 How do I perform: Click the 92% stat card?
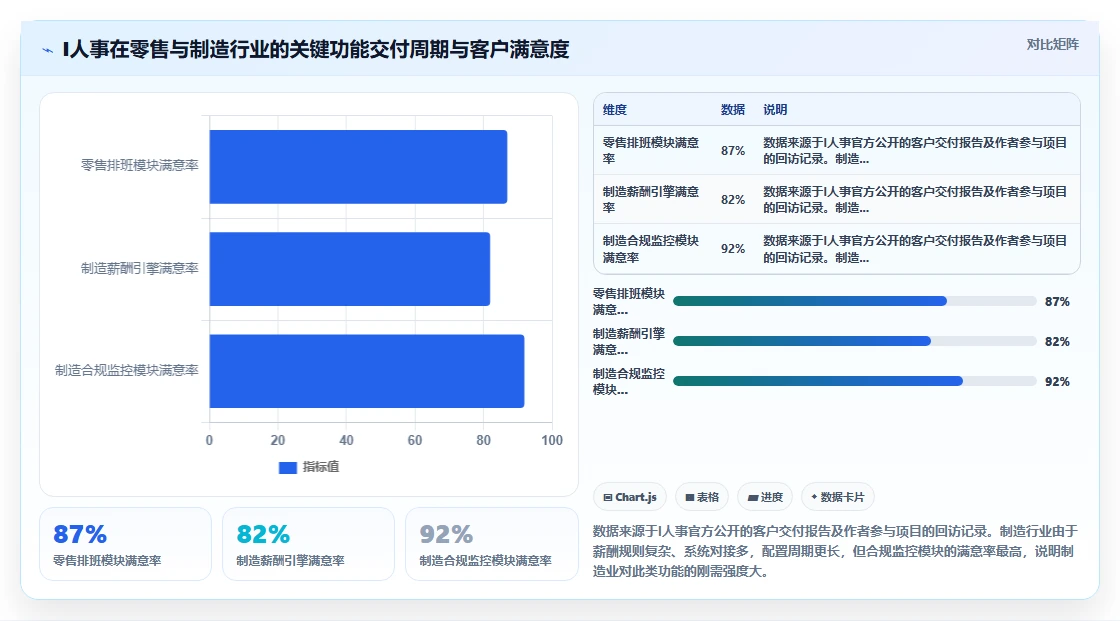[x=491, y=544]
